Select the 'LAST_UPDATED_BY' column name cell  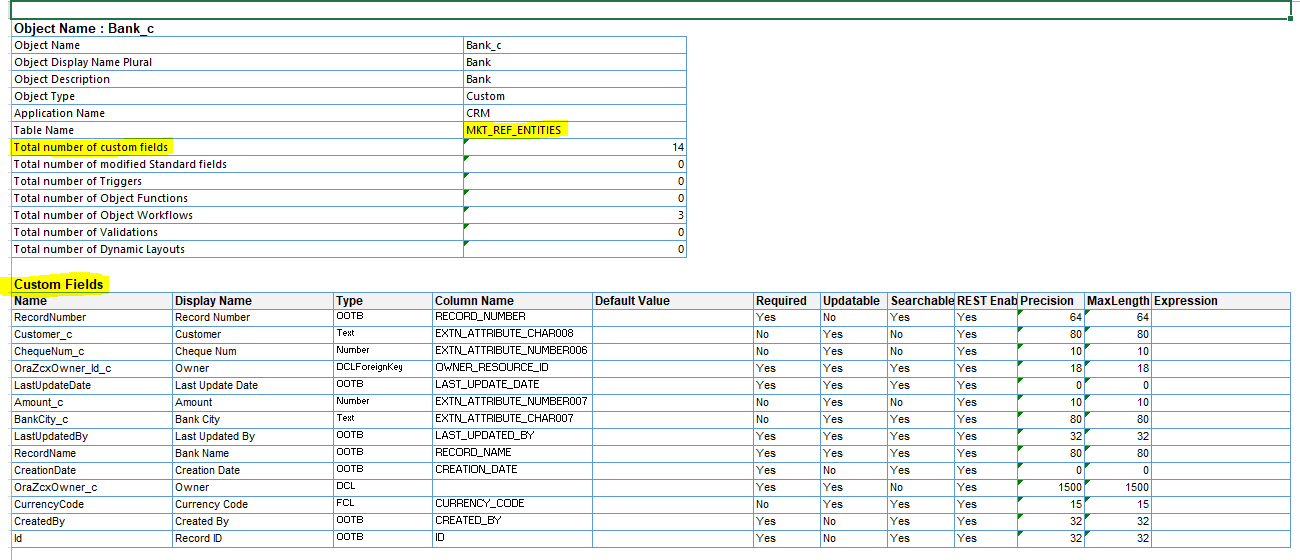coord(512,436)
